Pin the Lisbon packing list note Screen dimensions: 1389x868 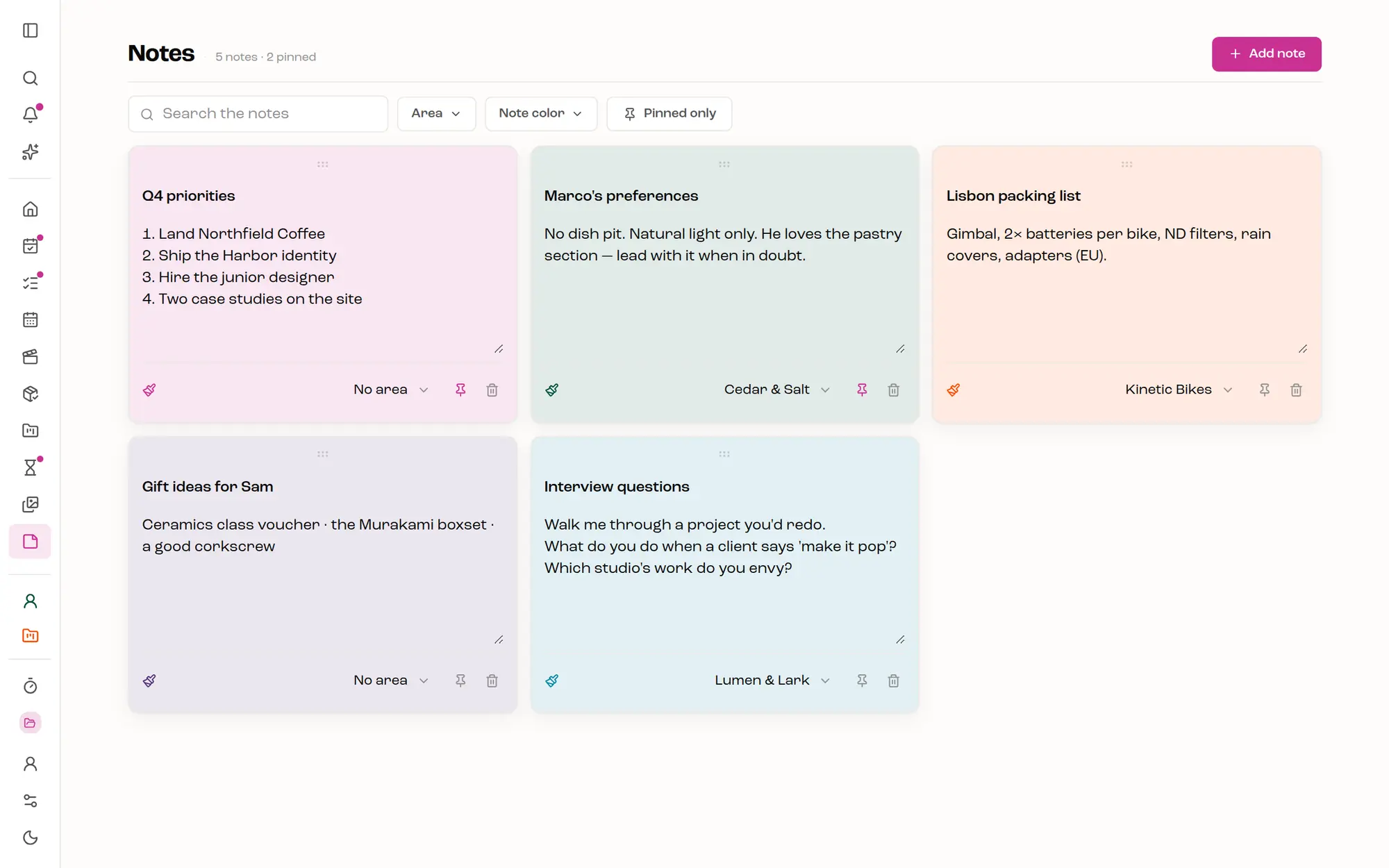coord(1265,390)
